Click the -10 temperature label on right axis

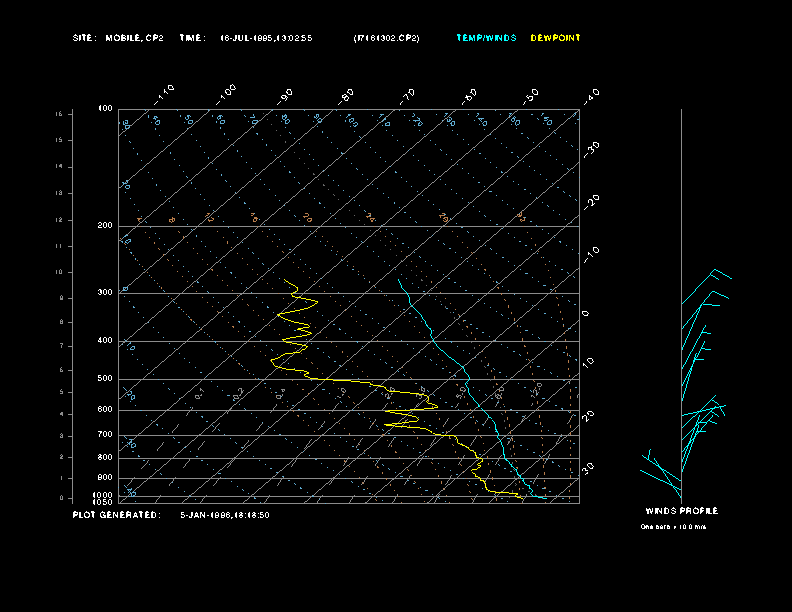tap(591, 255)
